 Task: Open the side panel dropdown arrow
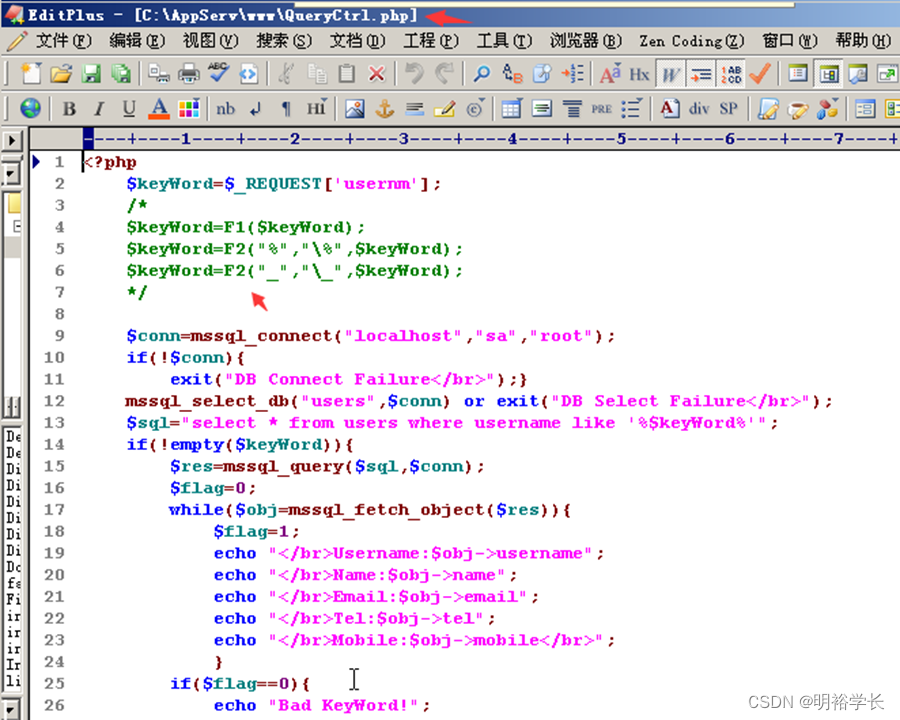(x=11, y=173)
